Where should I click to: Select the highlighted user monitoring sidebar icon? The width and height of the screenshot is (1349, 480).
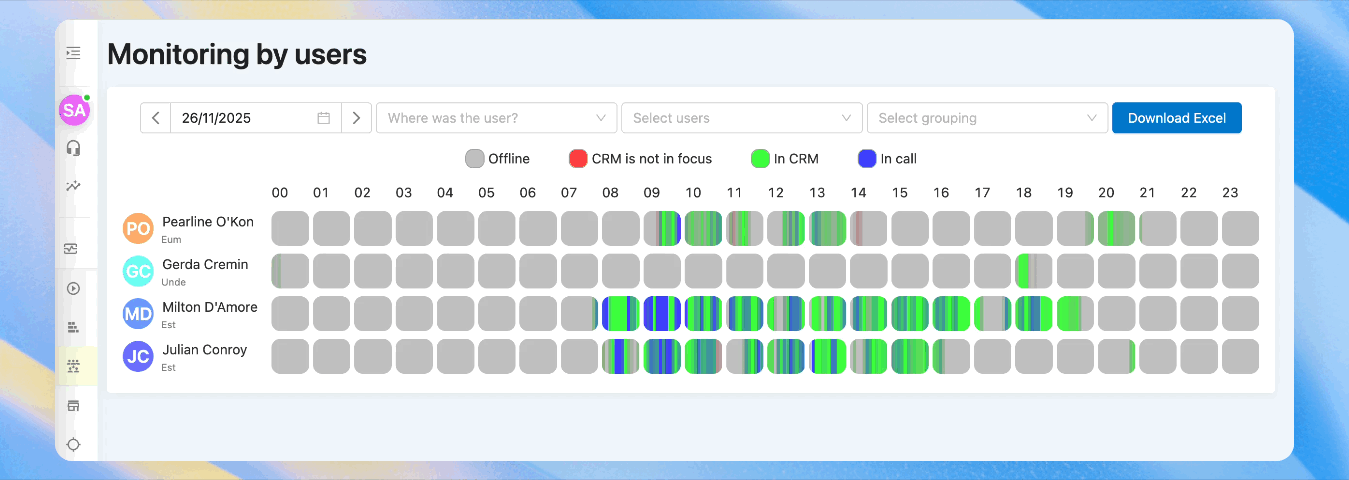[x=73, y=366]
